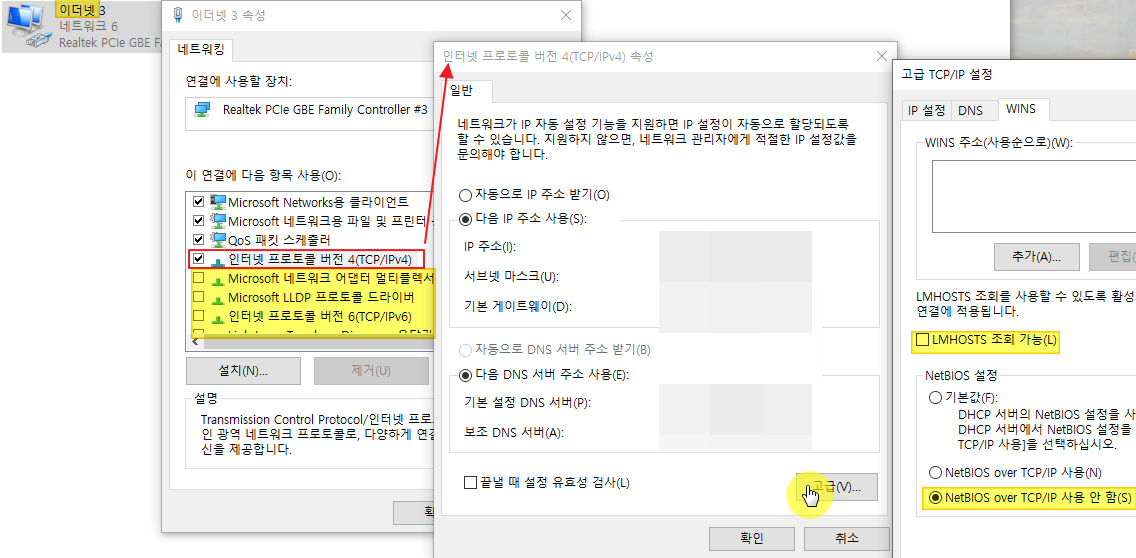
Task: Switch to the WINS tab
Action: click(1021, 109)
